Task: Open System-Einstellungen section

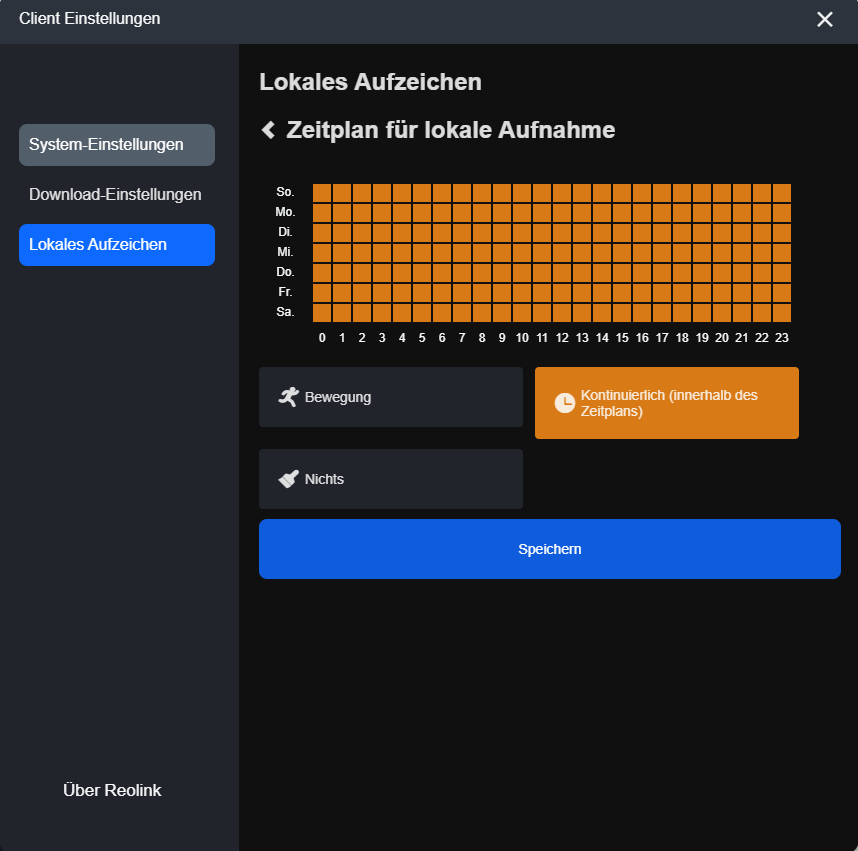Action: [117, 145]
